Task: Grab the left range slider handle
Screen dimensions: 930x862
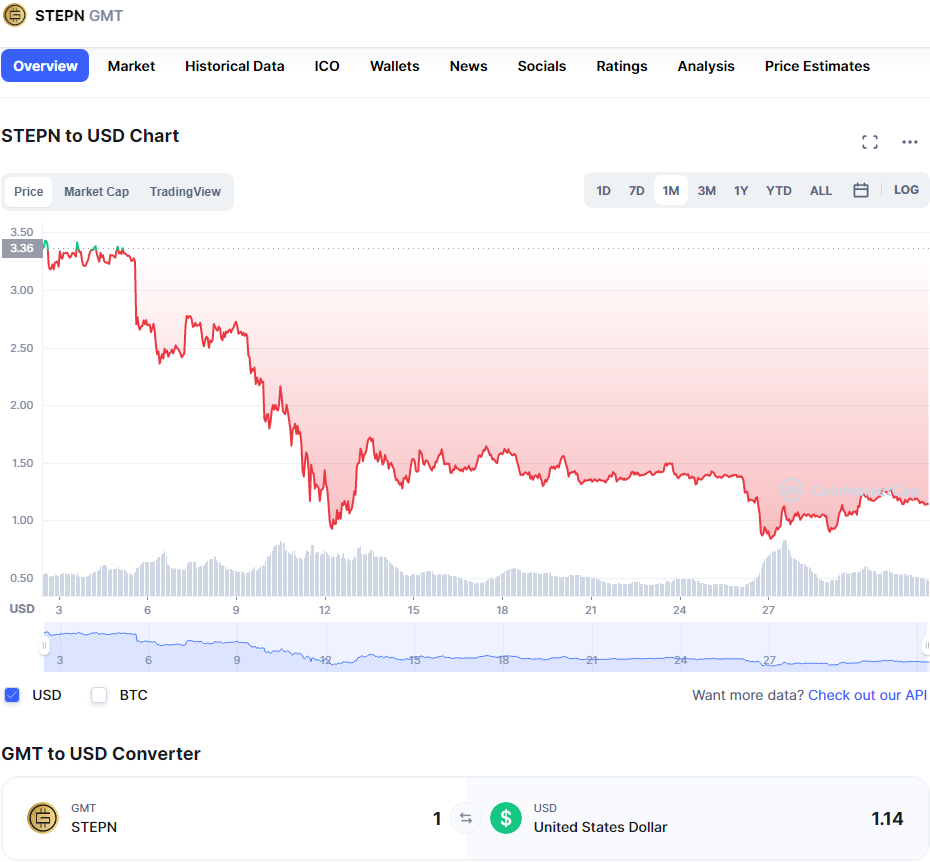Action: [x=44, y=645]
